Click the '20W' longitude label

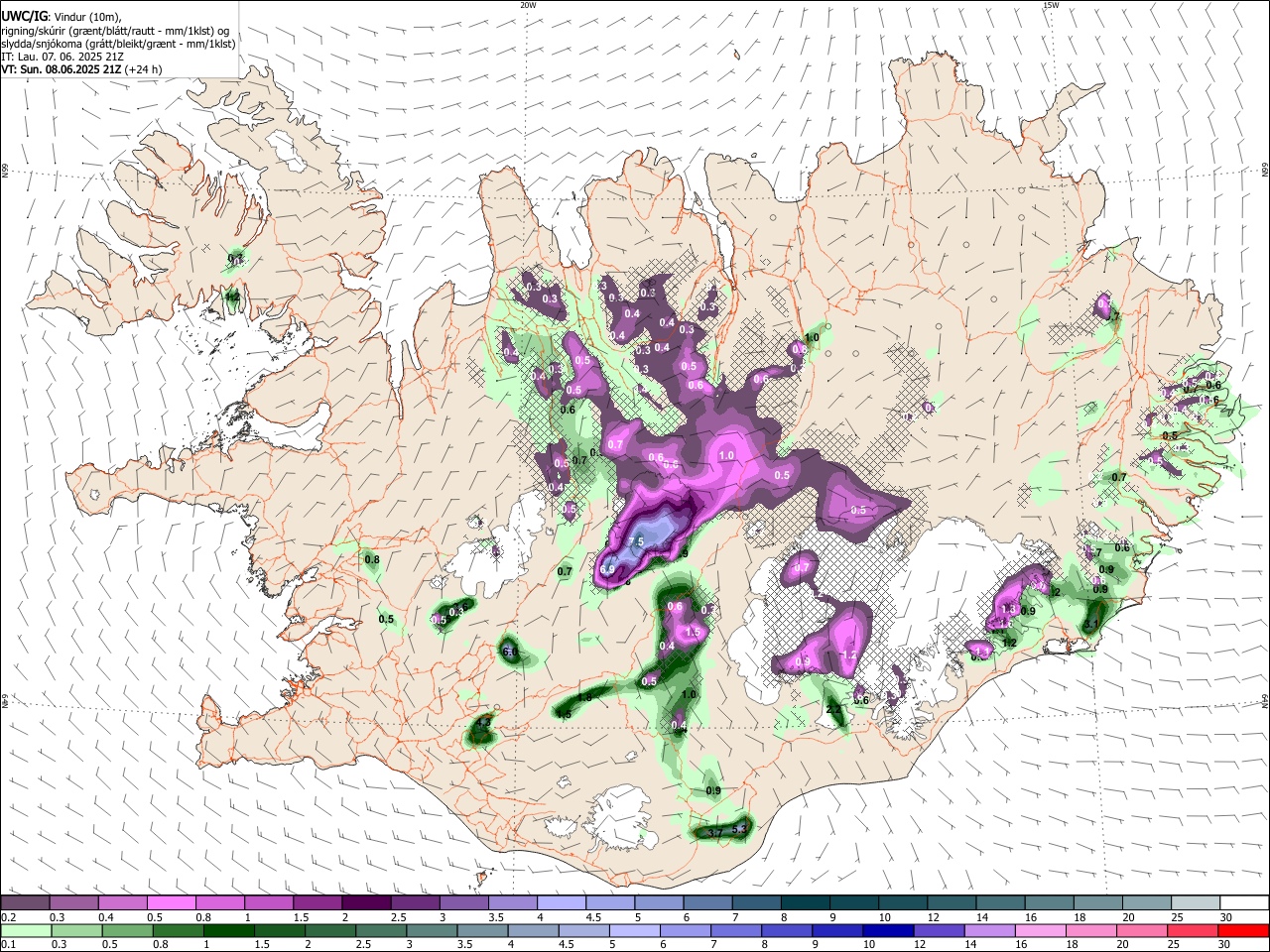[528, 5]
